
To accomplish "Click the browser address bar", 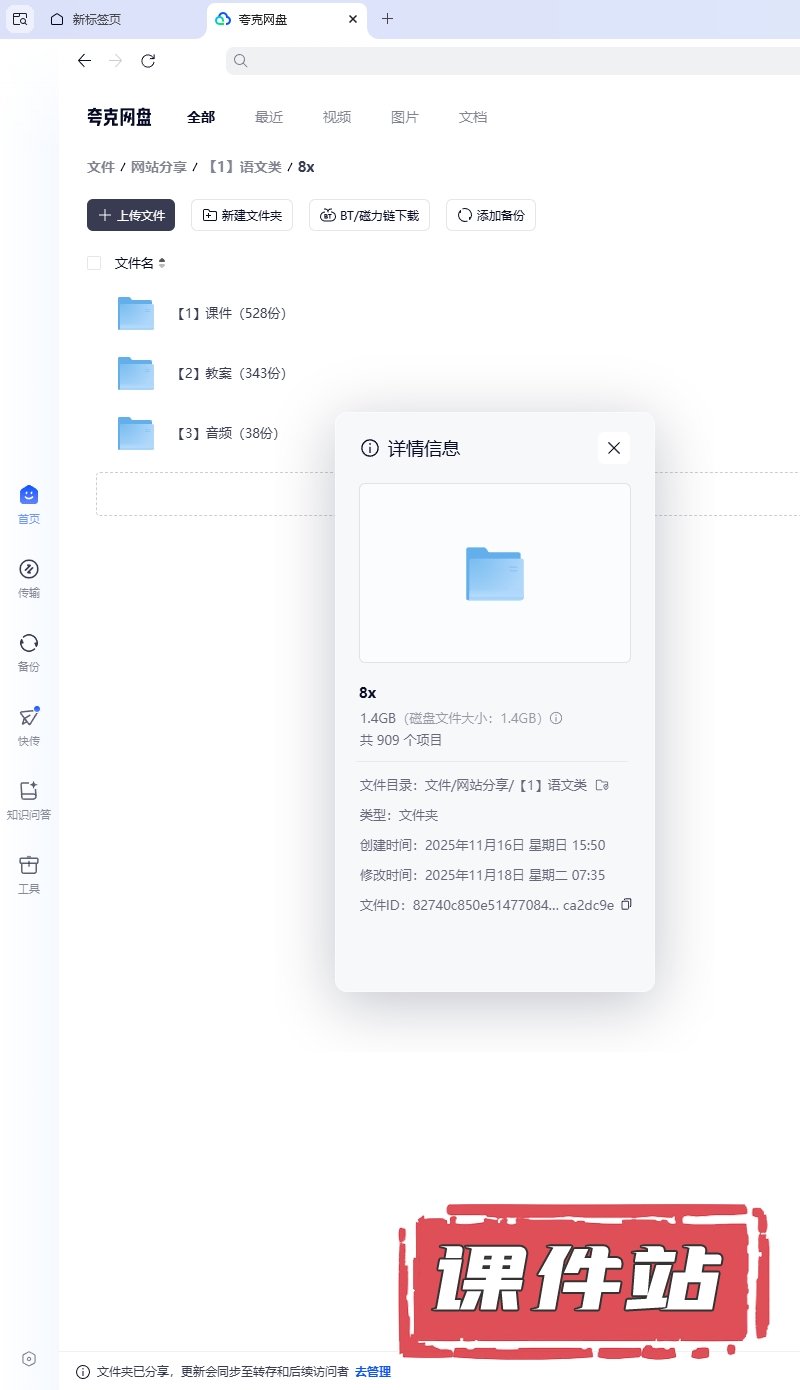I will (x=510, y=61).
